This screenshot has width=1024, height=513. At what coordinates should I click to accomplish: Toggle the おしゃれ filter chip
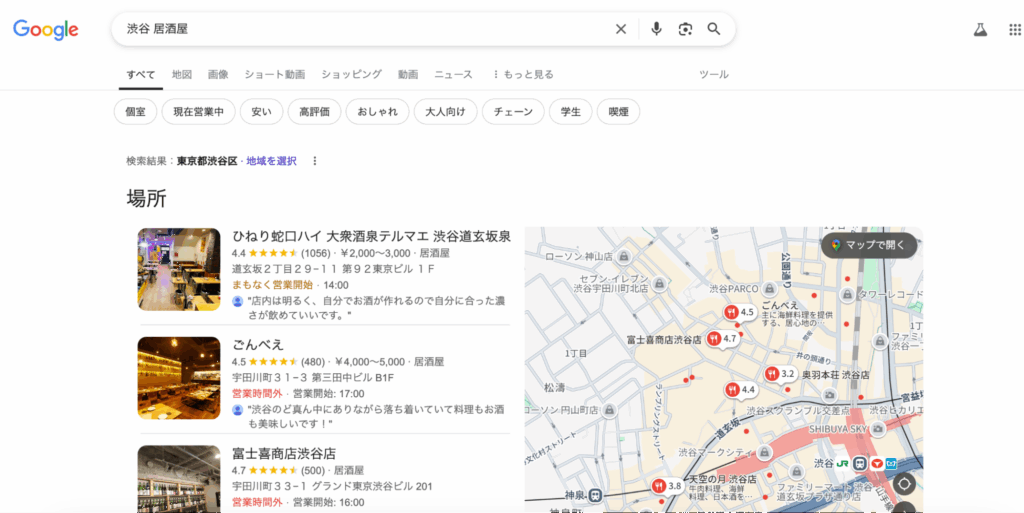click(x=377, y=112)
